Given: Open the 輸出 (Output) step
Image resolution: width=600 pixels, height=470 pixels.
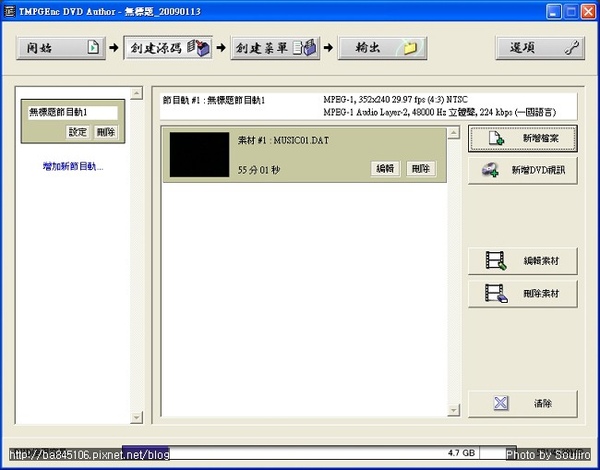Looking at the screenshot, I should [382, 48].
